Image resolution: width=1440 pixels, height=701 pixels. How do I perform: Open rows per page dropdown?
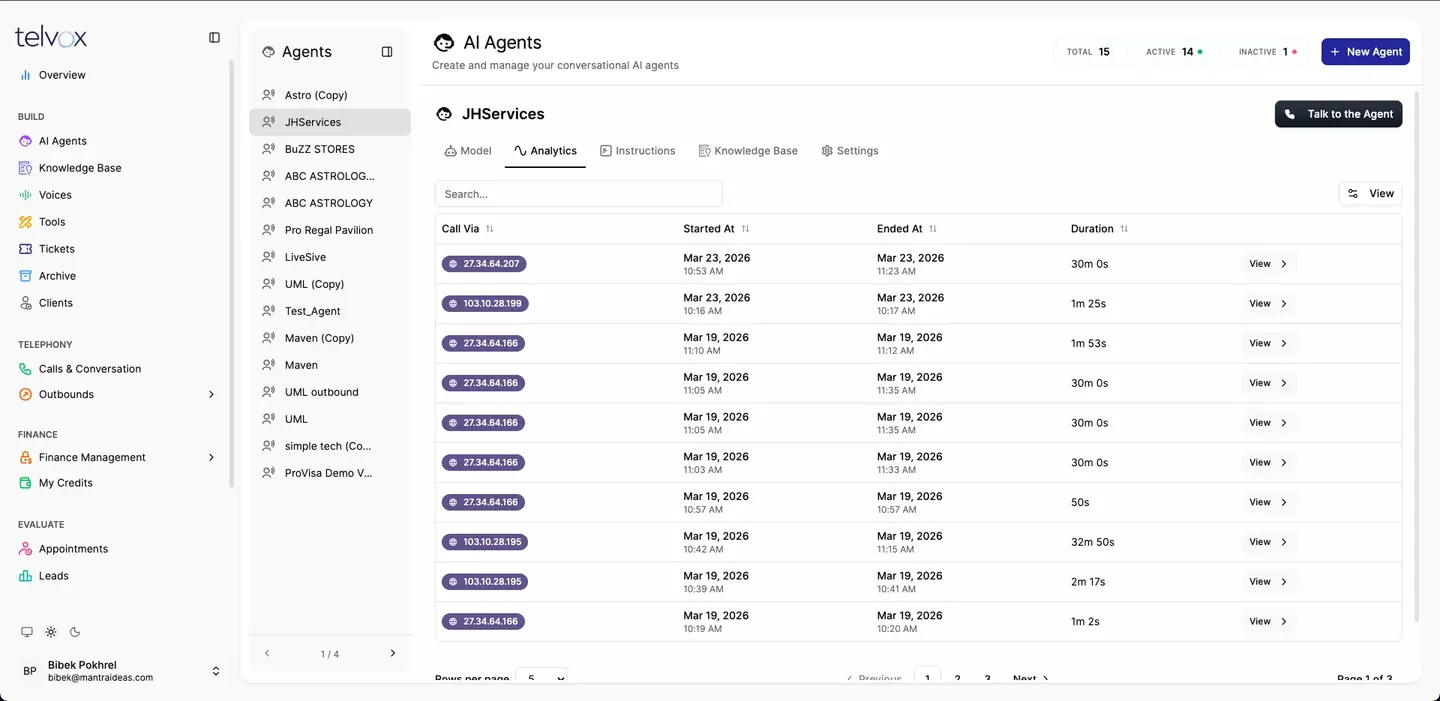click(541, 678)
